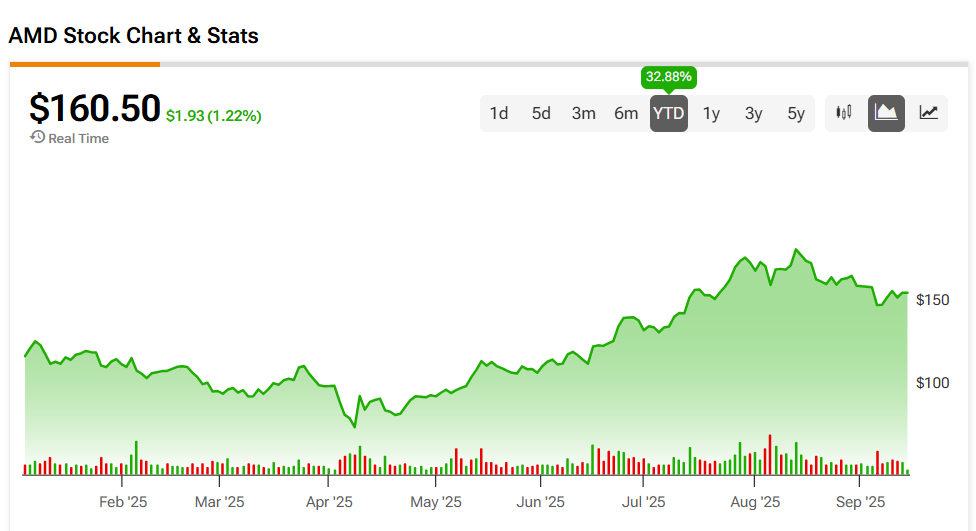976x531 pixels.
Task: Click the Feb '25 timeline label
Action: pos(124,502)
